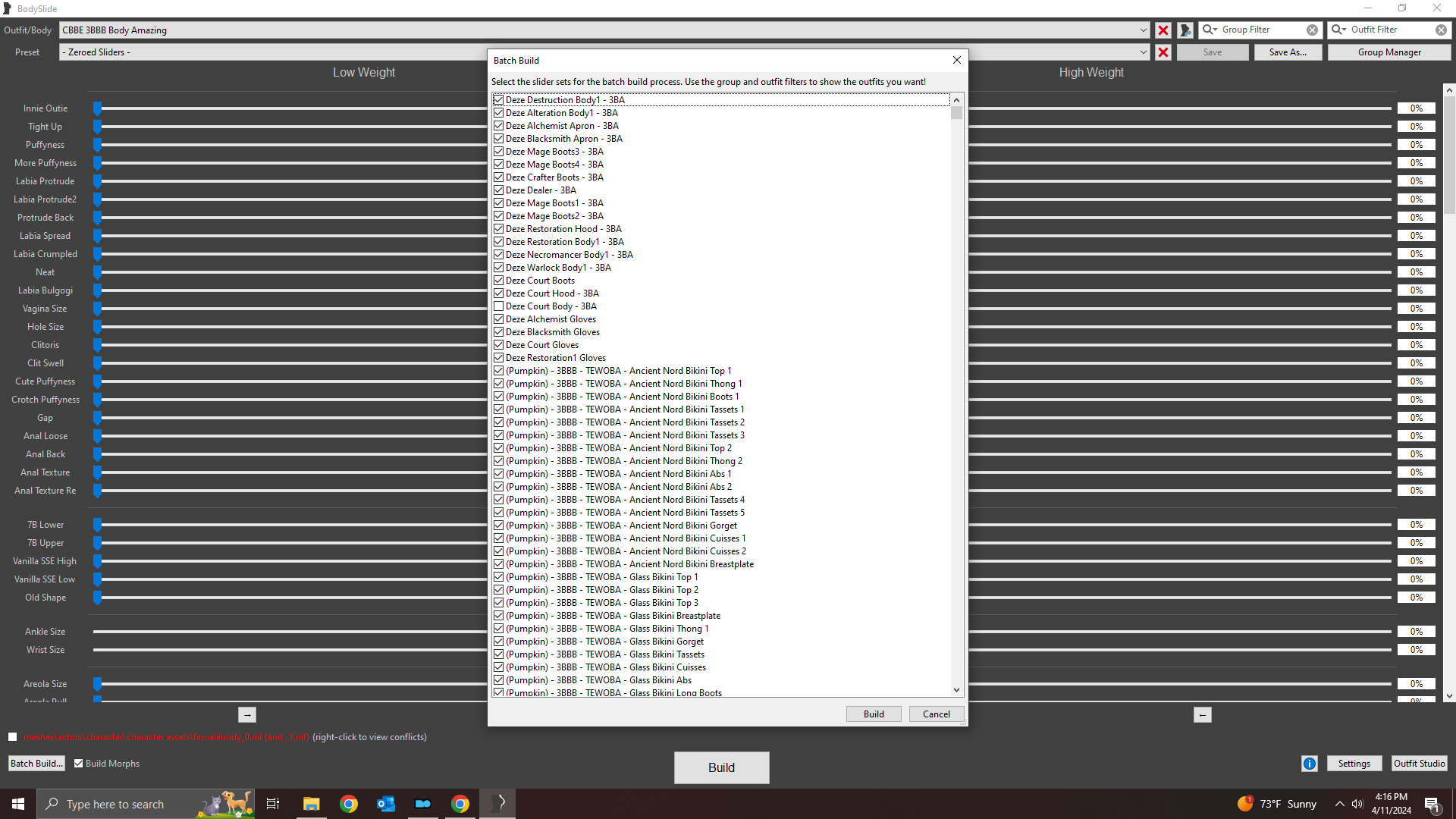Click the large main Build button
Screen dimensions: 1456x819
pos(721,767)
